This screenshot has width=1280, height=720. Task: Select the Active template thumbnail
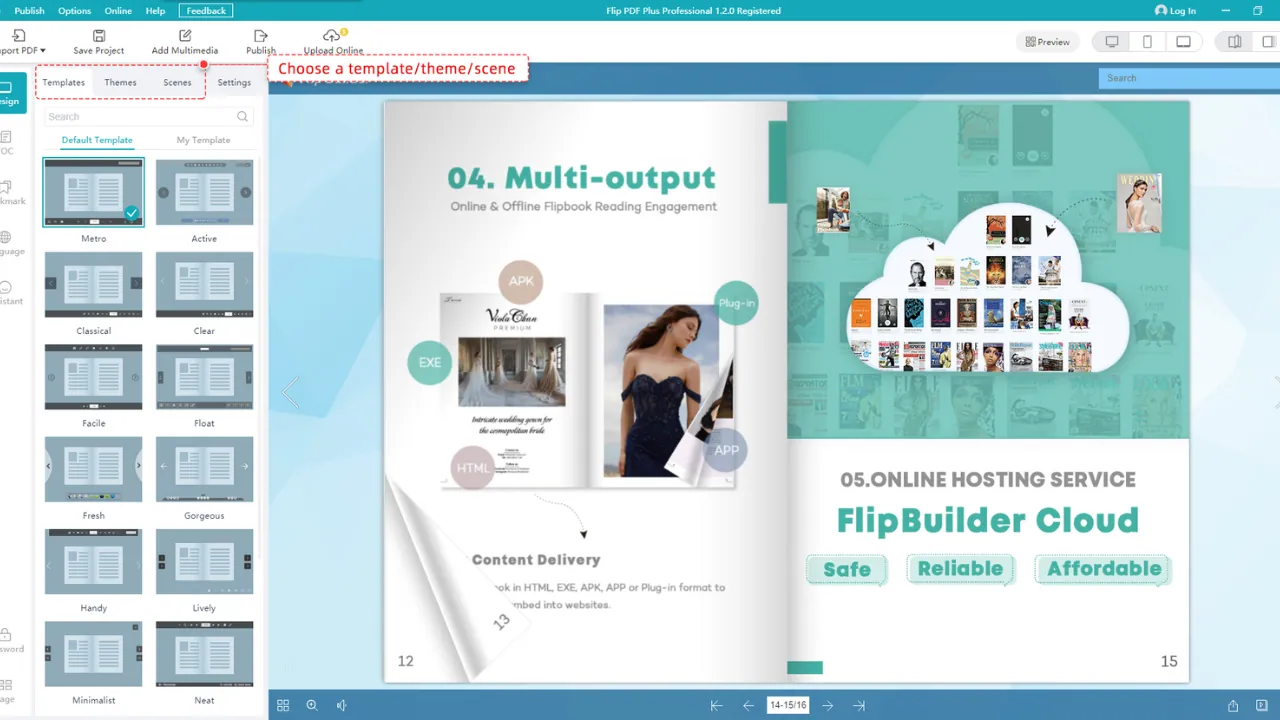pyautogui.click(x=204, y=192)
